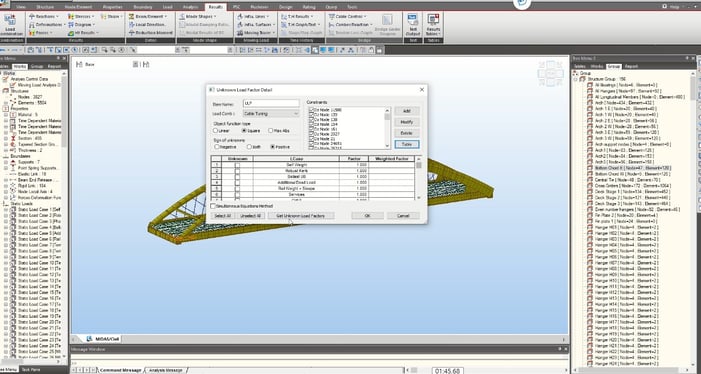
Task: Select Deformations result icon
Action: [x=45, y=25]
